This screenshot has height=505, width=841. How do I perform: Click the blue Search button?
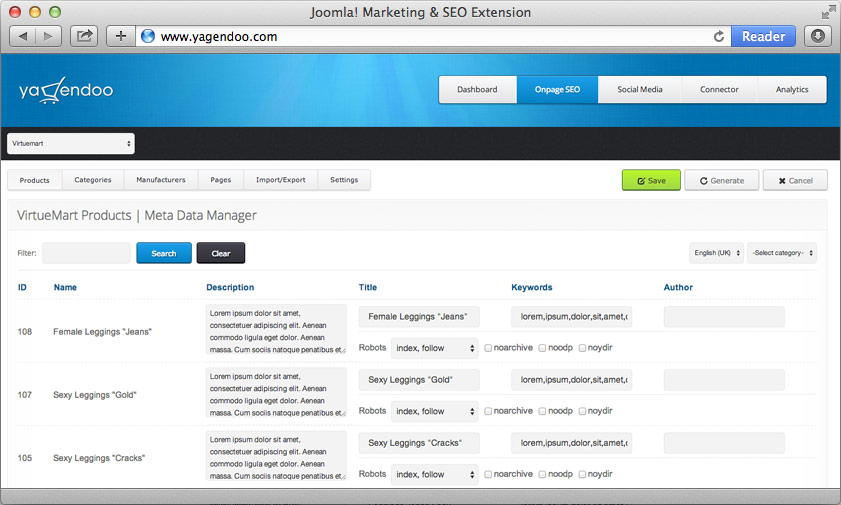click(x=164, y=253)
